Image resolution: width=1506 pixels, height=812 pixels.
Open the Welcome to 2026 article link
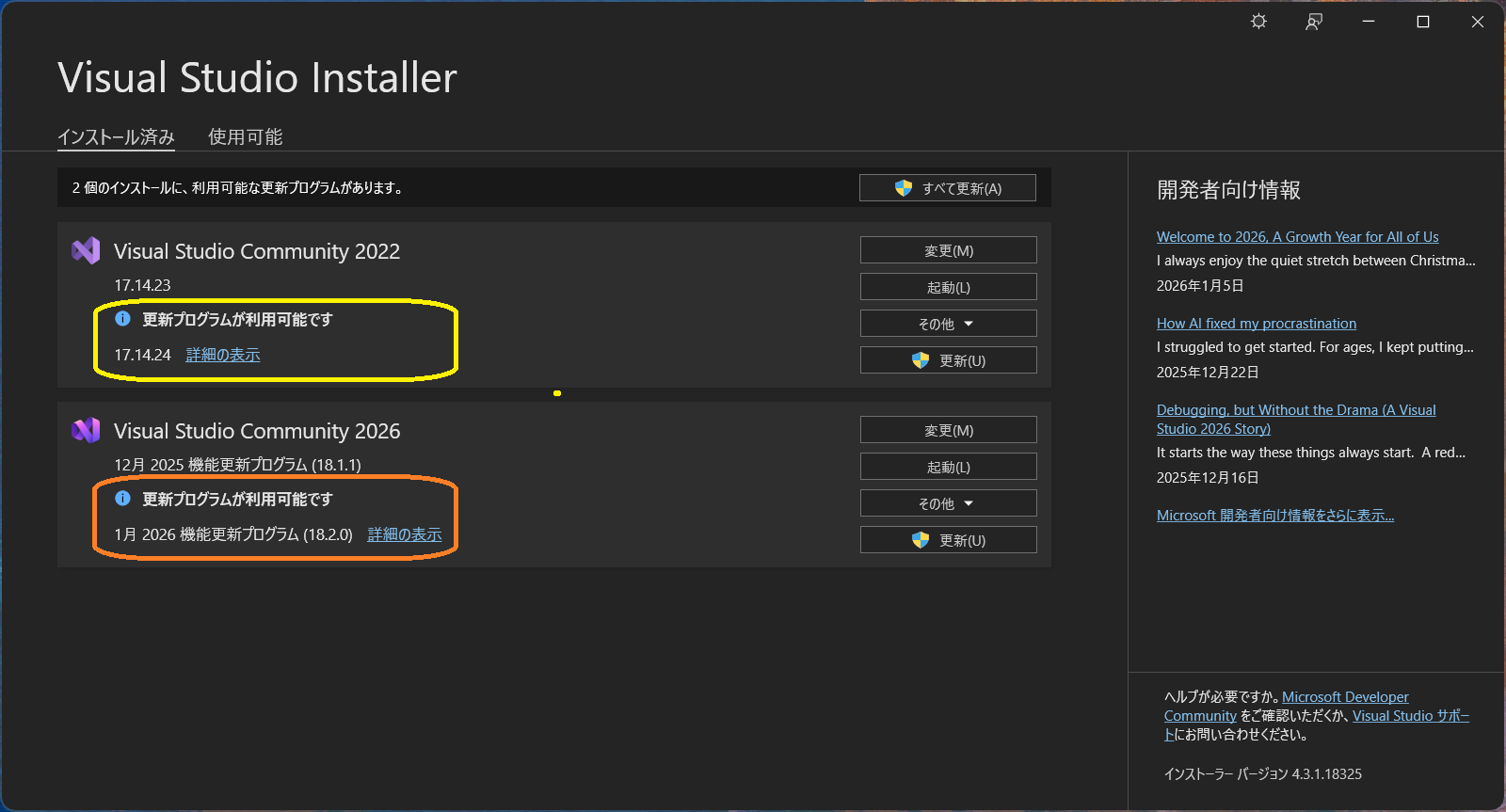click(x=1297, y=237)
